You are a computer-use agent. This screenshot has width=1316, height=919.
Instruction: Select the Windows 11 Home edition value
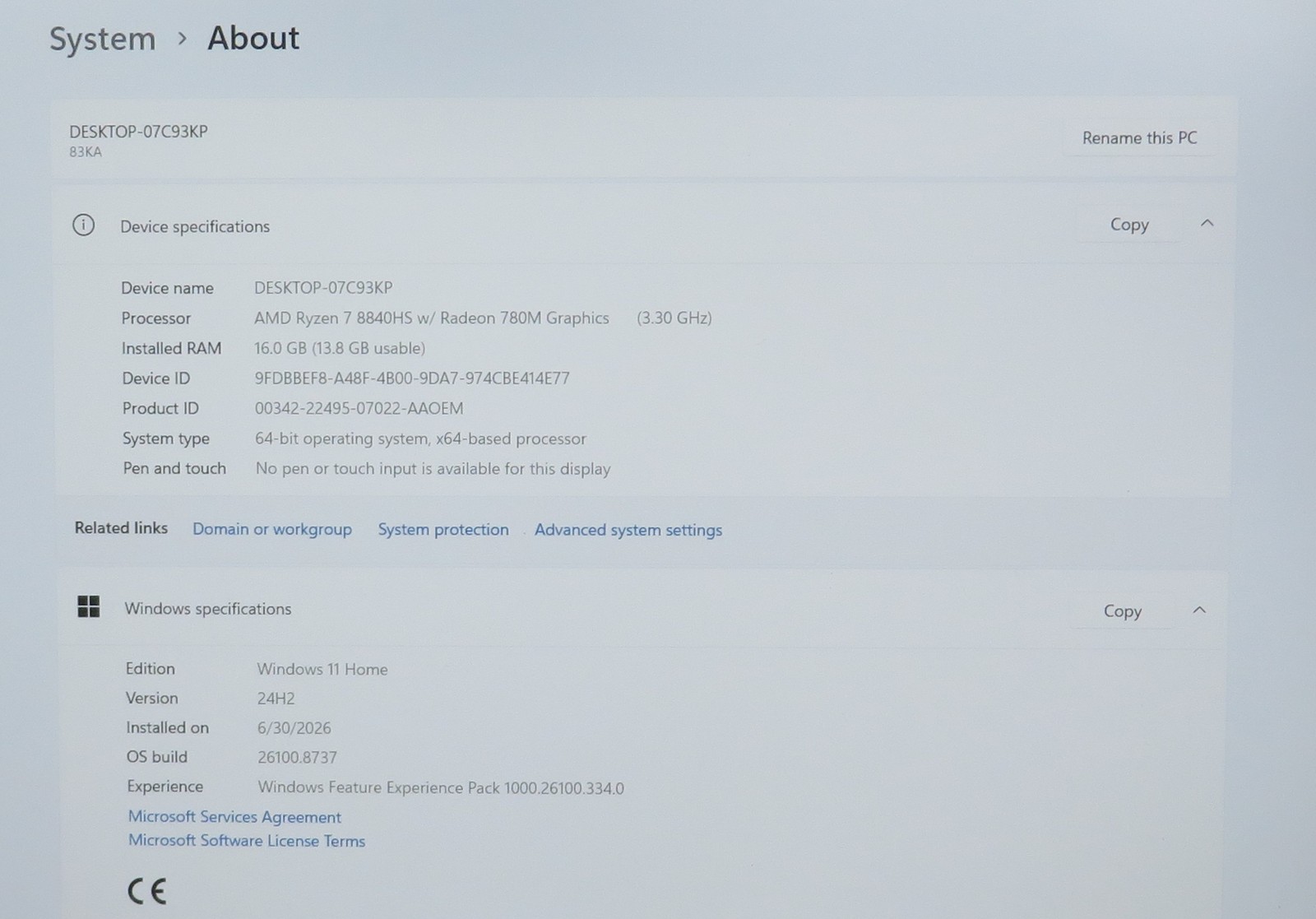[x=322, y=670]
